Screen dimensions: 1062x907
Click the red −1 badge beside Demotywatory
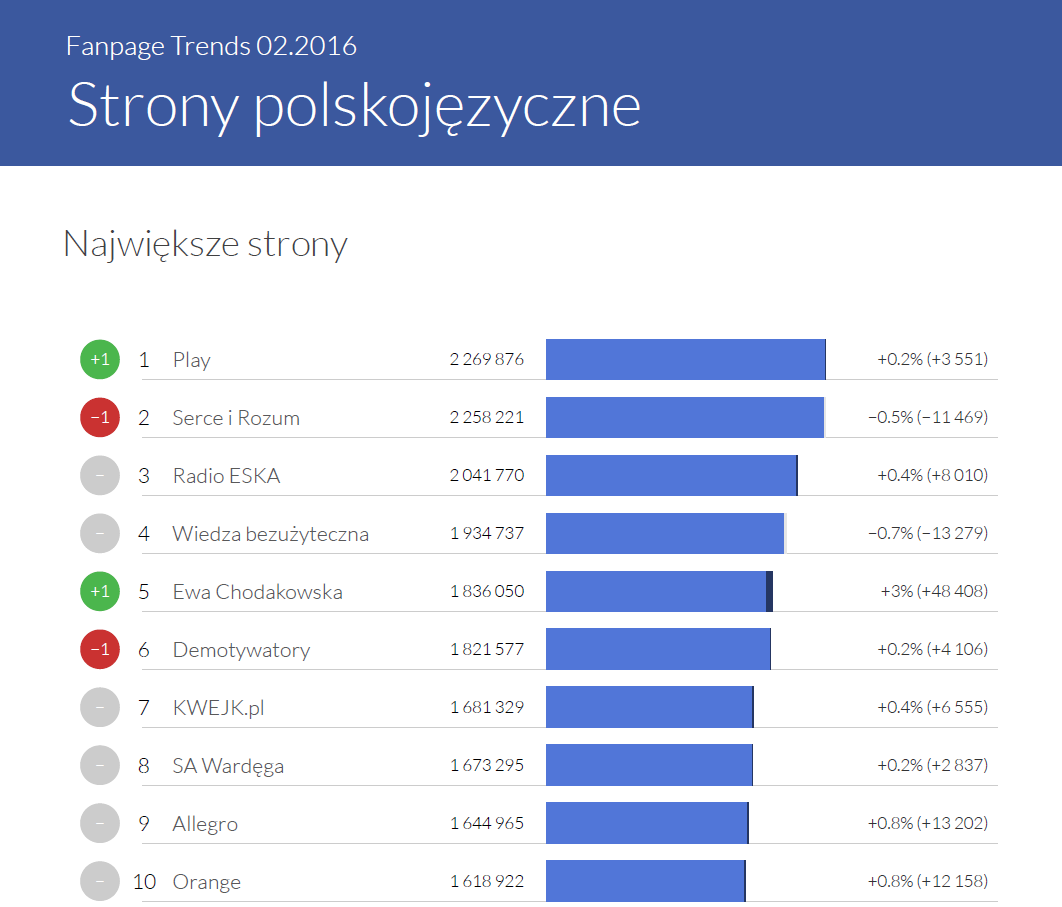[100, 649]
